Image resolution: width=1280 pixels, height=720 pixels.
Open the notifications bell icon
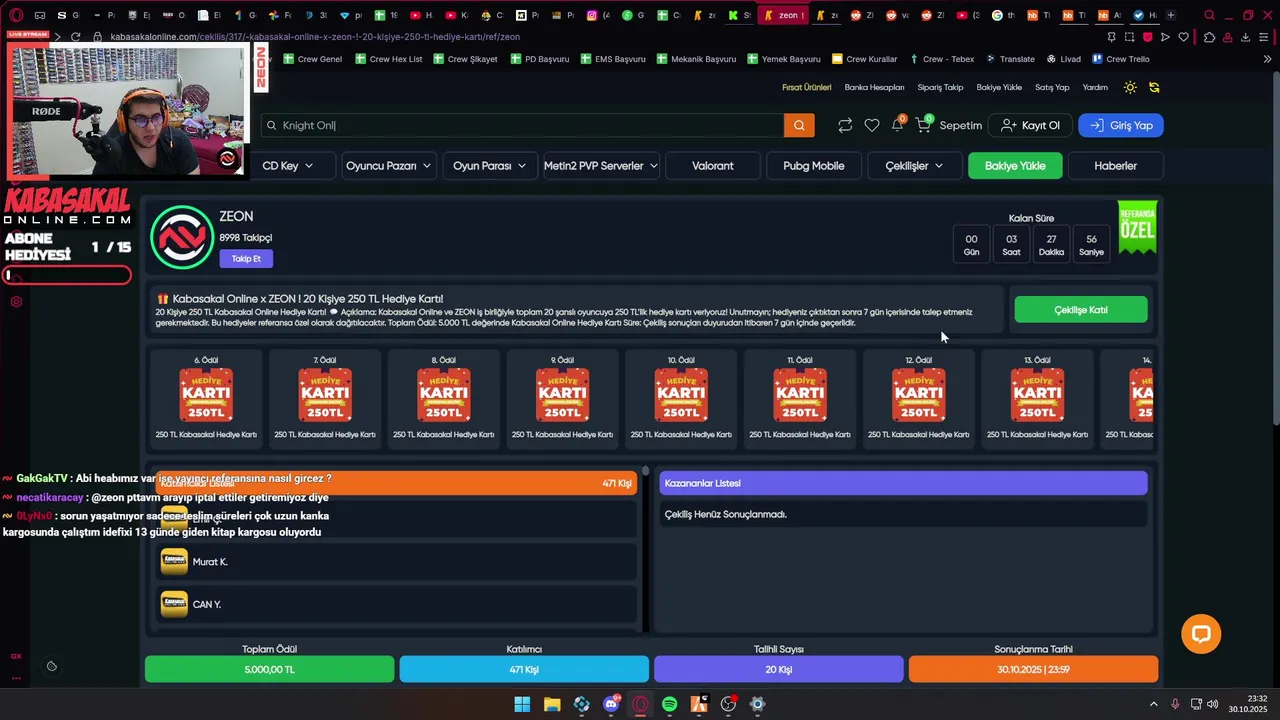(x=898, y=124)
